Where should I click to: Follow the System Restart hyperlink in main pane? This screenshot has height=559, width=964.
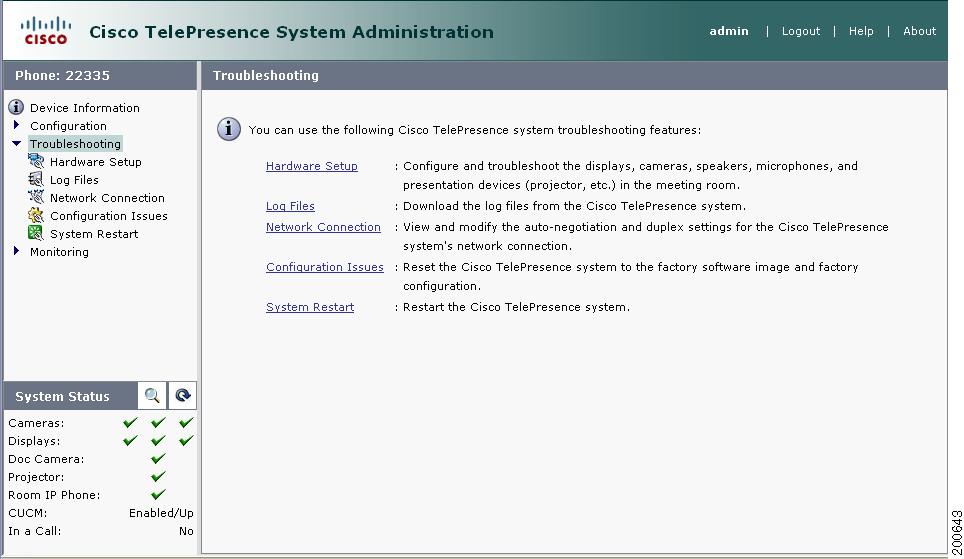[310, 307]
